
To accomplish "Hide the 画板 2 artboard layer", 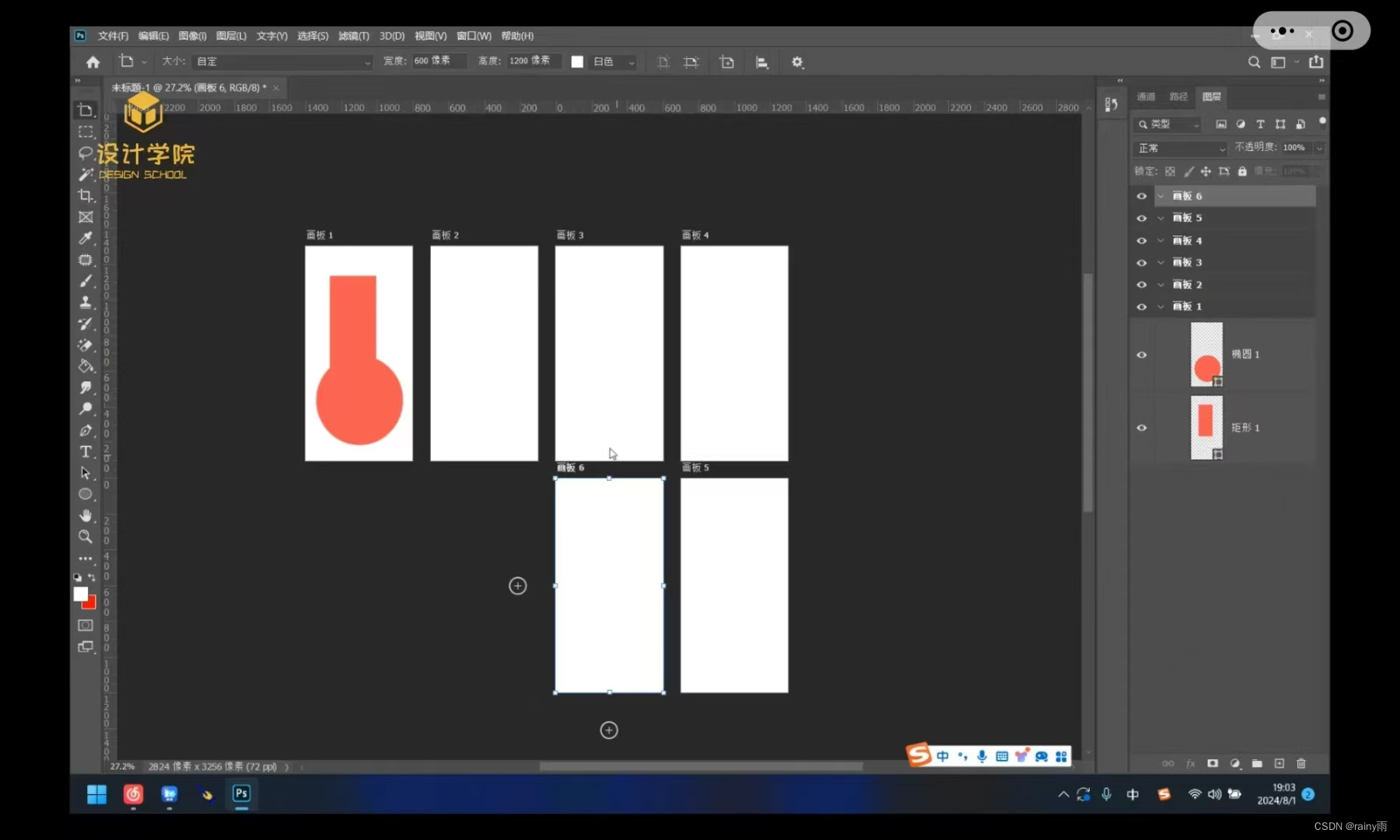I will click(x=1142, y=285).
